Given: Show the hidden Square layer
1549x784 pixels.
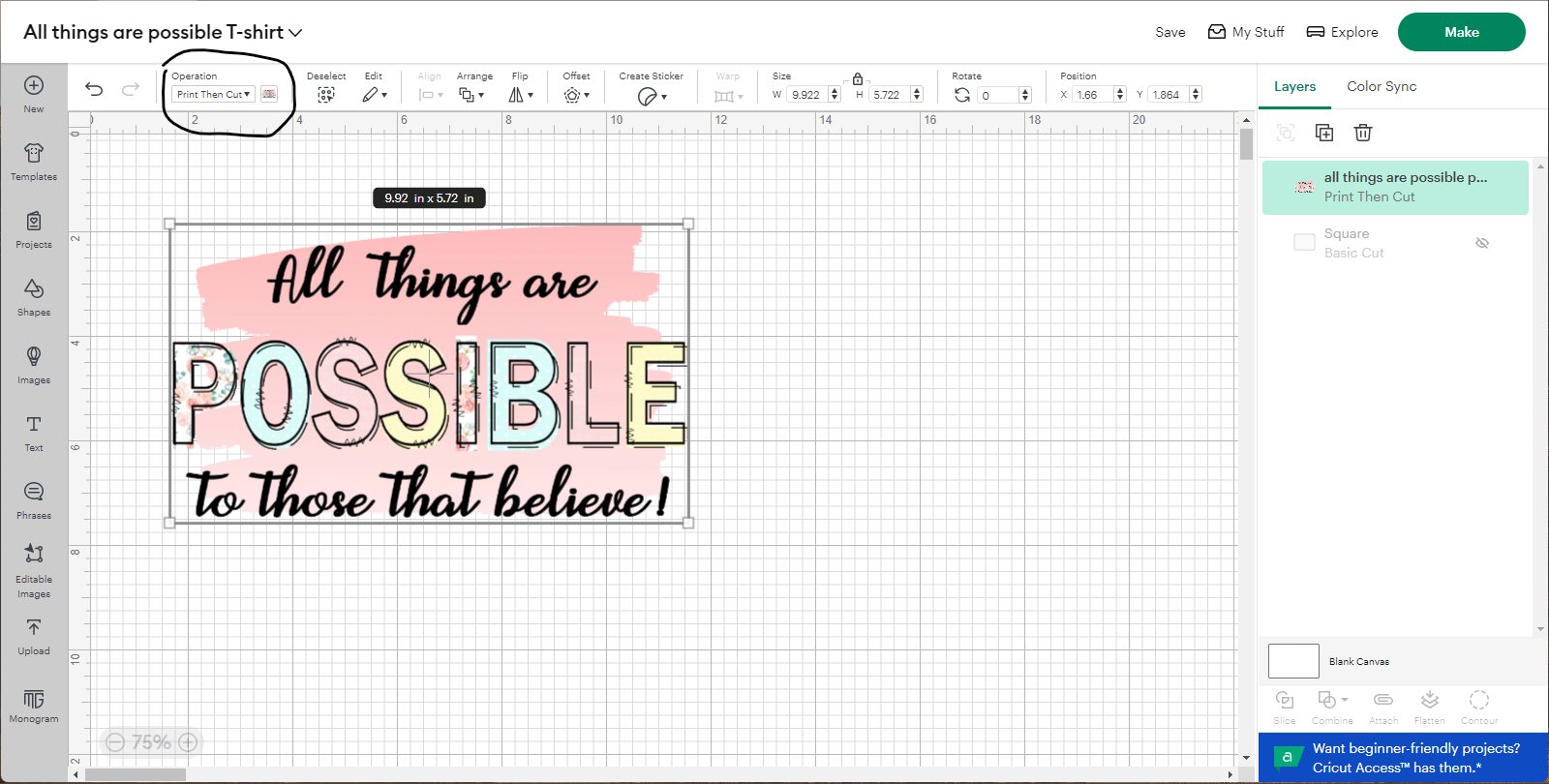Looking at the screenshot, I should point(1481,243).
